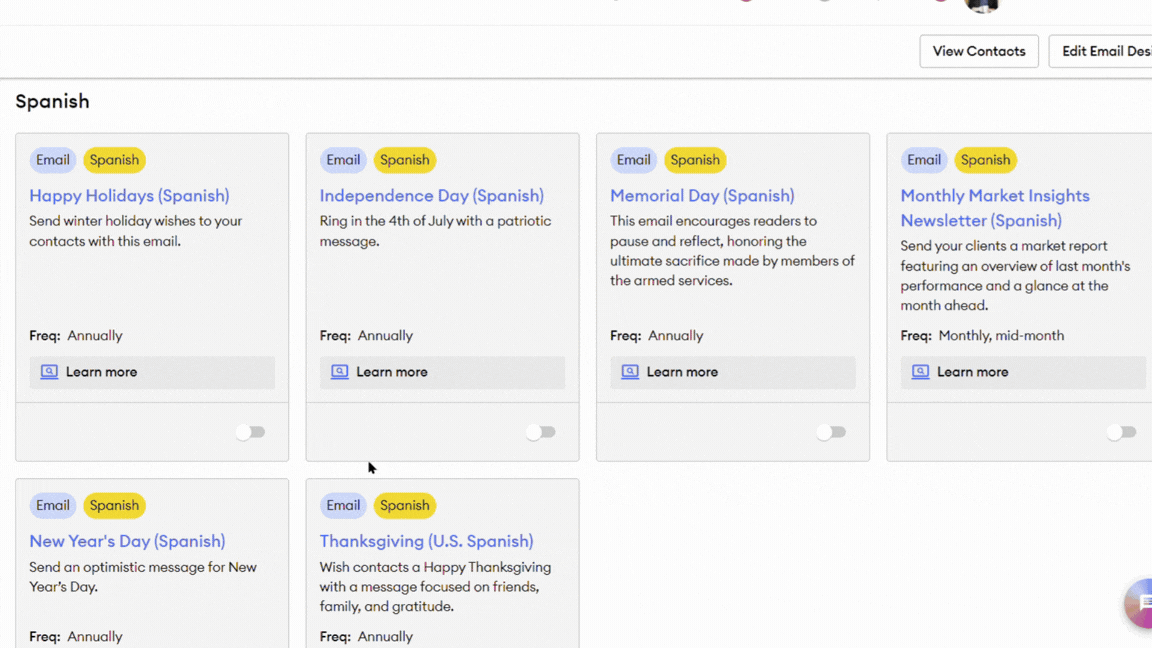
Task: Enable the Monthly Market Insights Newsletter toggle
Action: click(x=1120, y=432)
